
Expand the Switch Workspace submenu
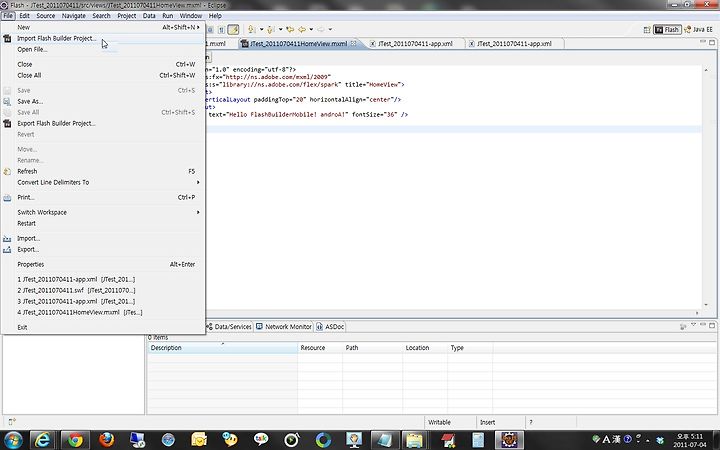198,213
